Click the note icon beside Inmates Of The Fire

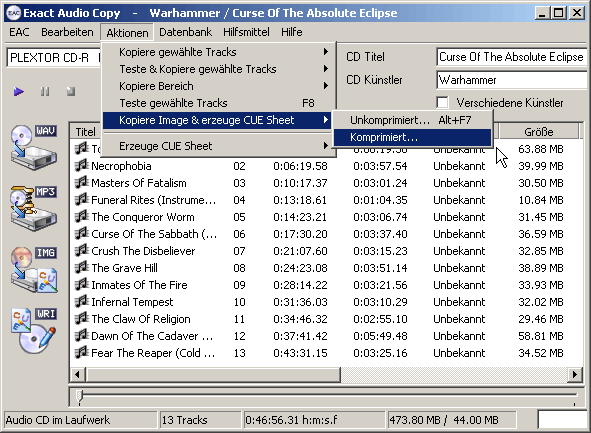pyautogui.click(x=81, y=284)
